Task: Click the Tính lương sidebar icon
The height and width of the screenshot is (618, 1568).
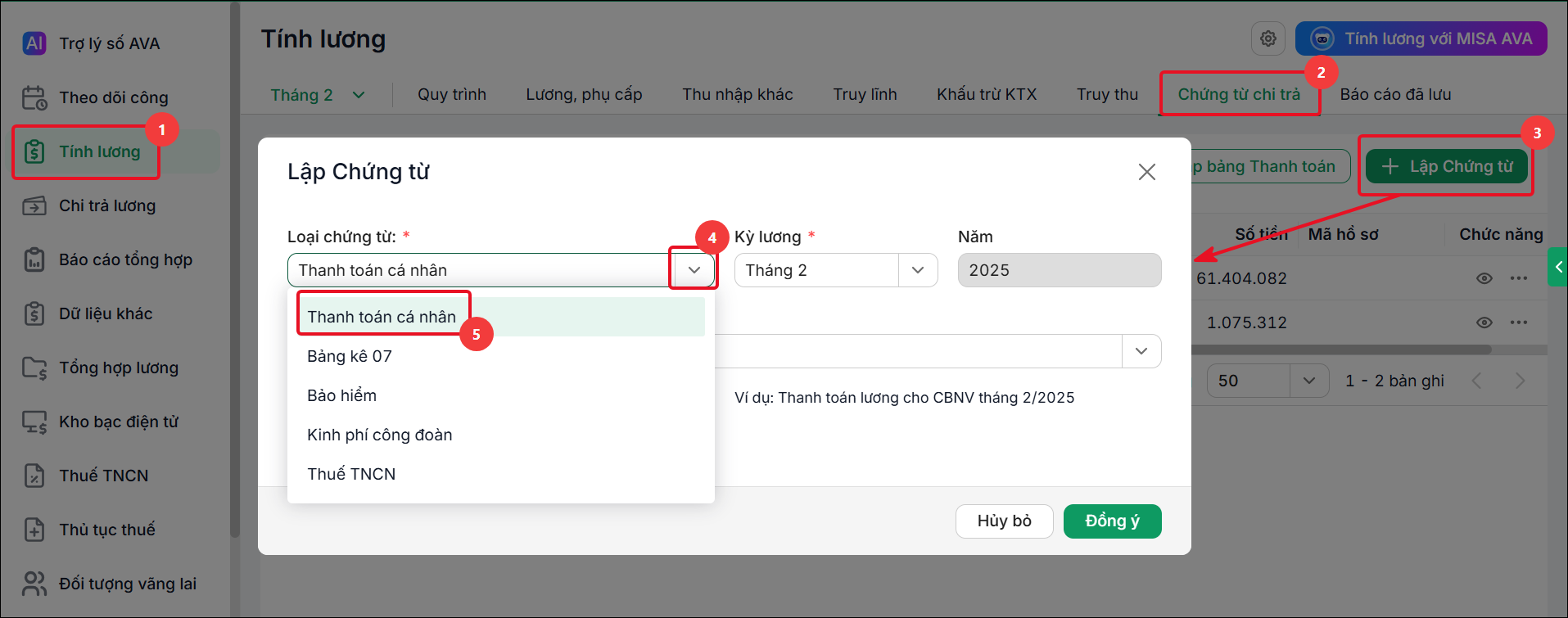Action: pyautogui.click(x=34, y=151)
